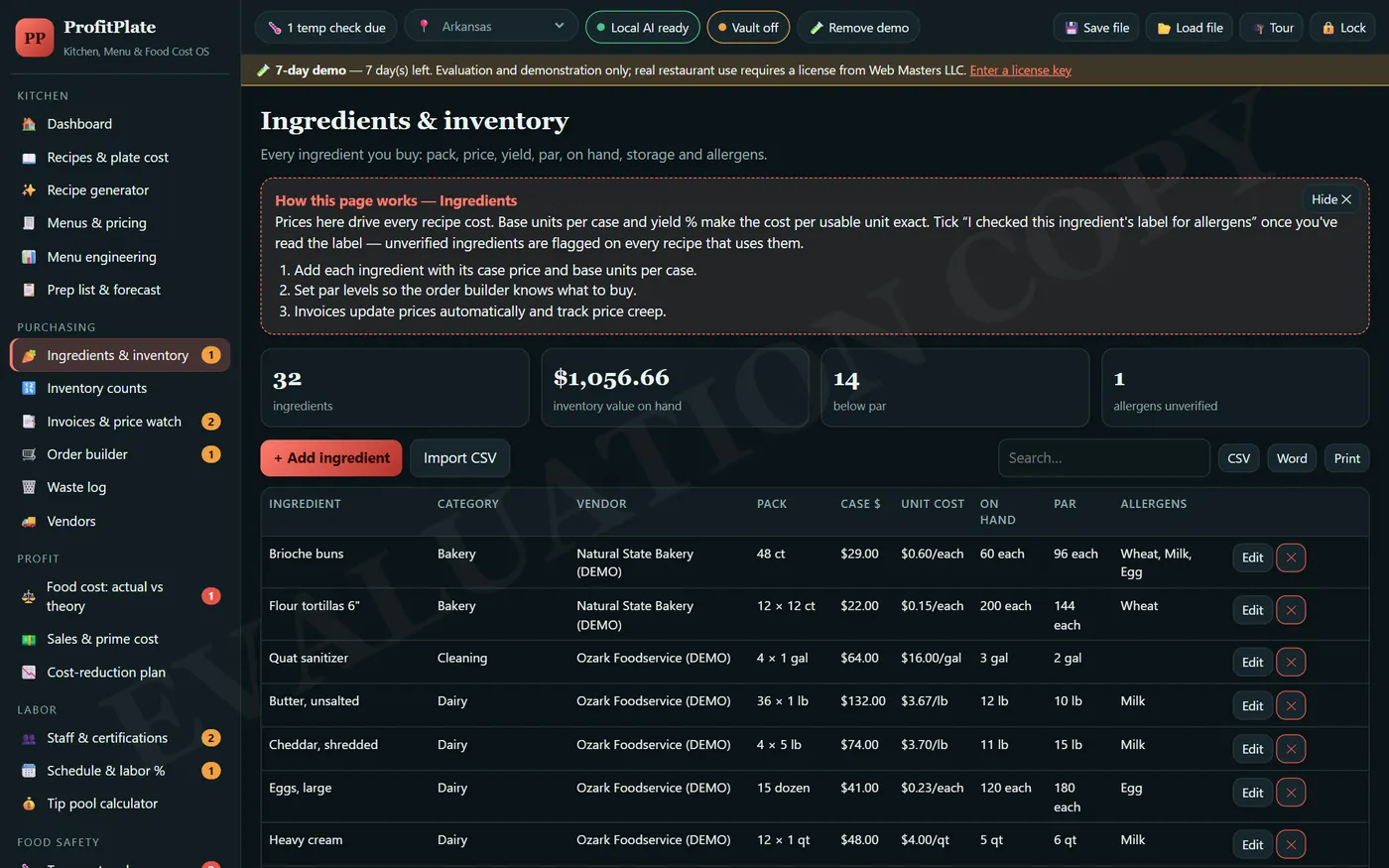Delete the Flour tortillas 6" row
The image size is (1389, 868).
(1291, 610)
